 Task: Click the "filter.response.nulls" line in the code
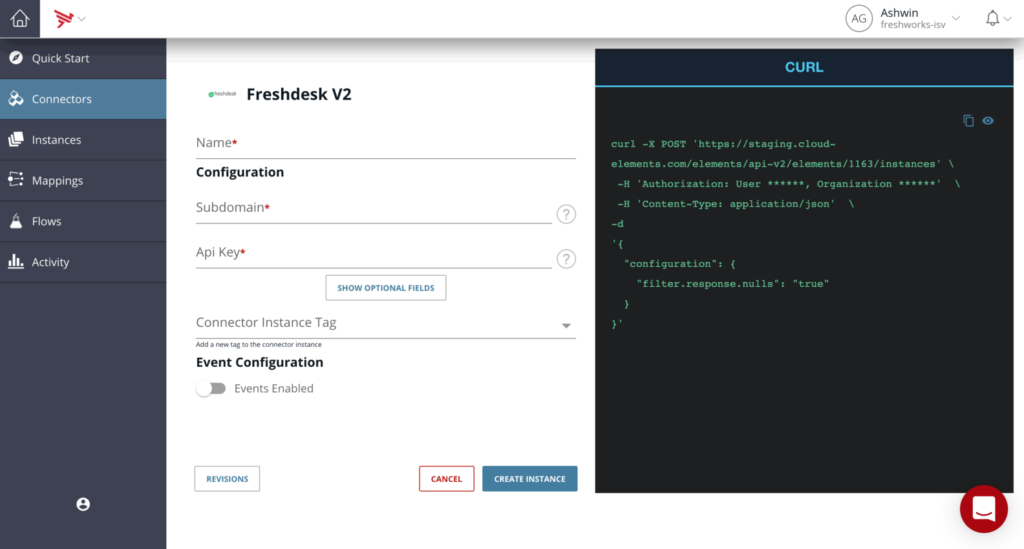click(732, 284)
